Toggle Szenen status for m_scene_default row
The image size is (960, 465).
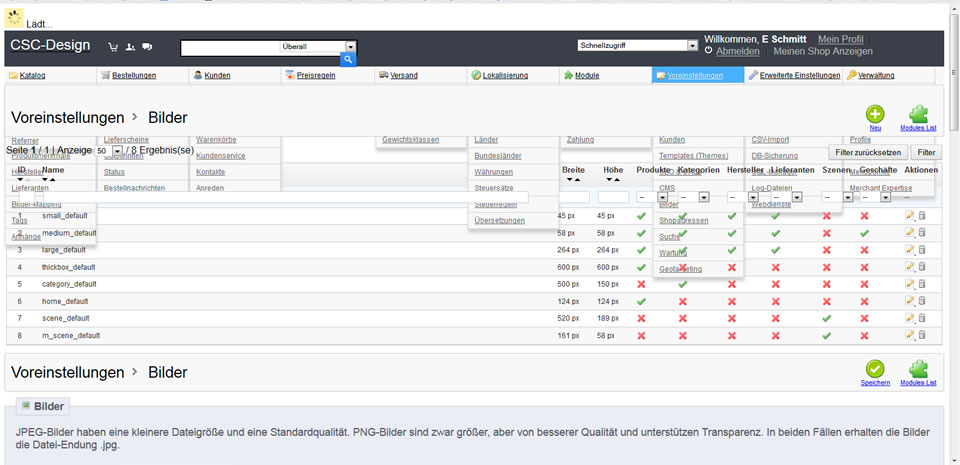coord(827,336)
